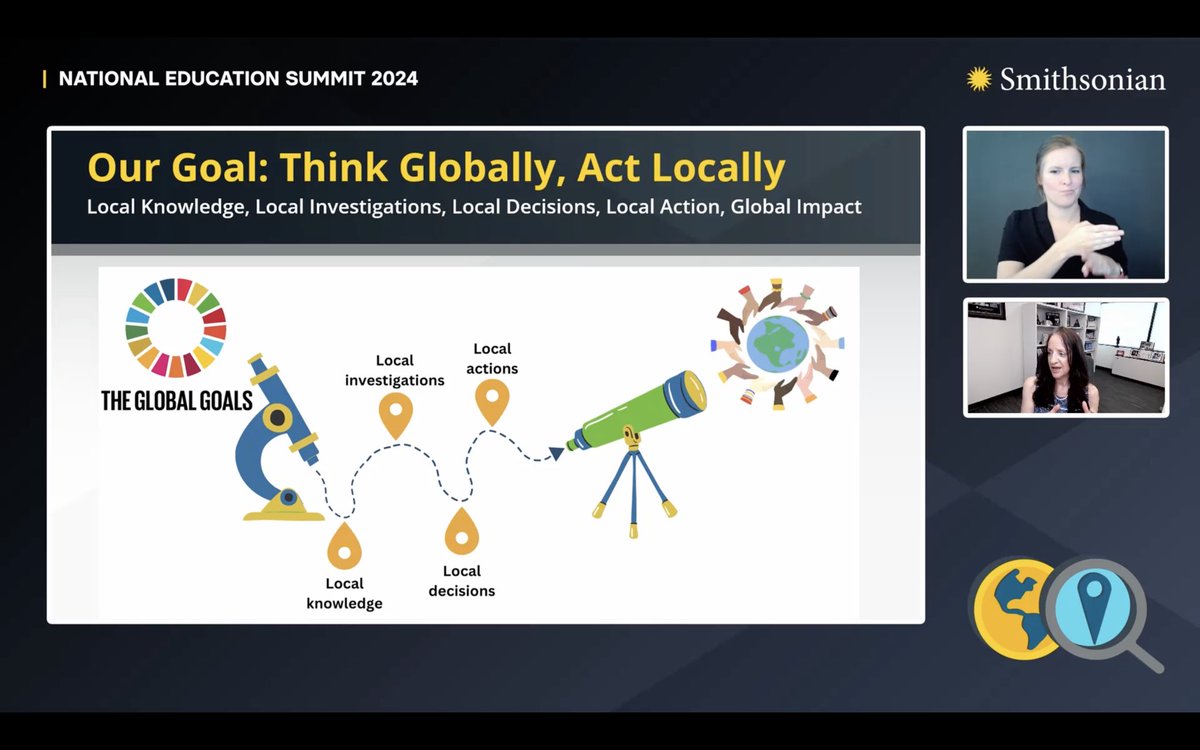Screen dimensions: 1200x750
Task: Click the subtitle beginning "Local Knowledge, Local Investigations"
Action: pos(474,207)
